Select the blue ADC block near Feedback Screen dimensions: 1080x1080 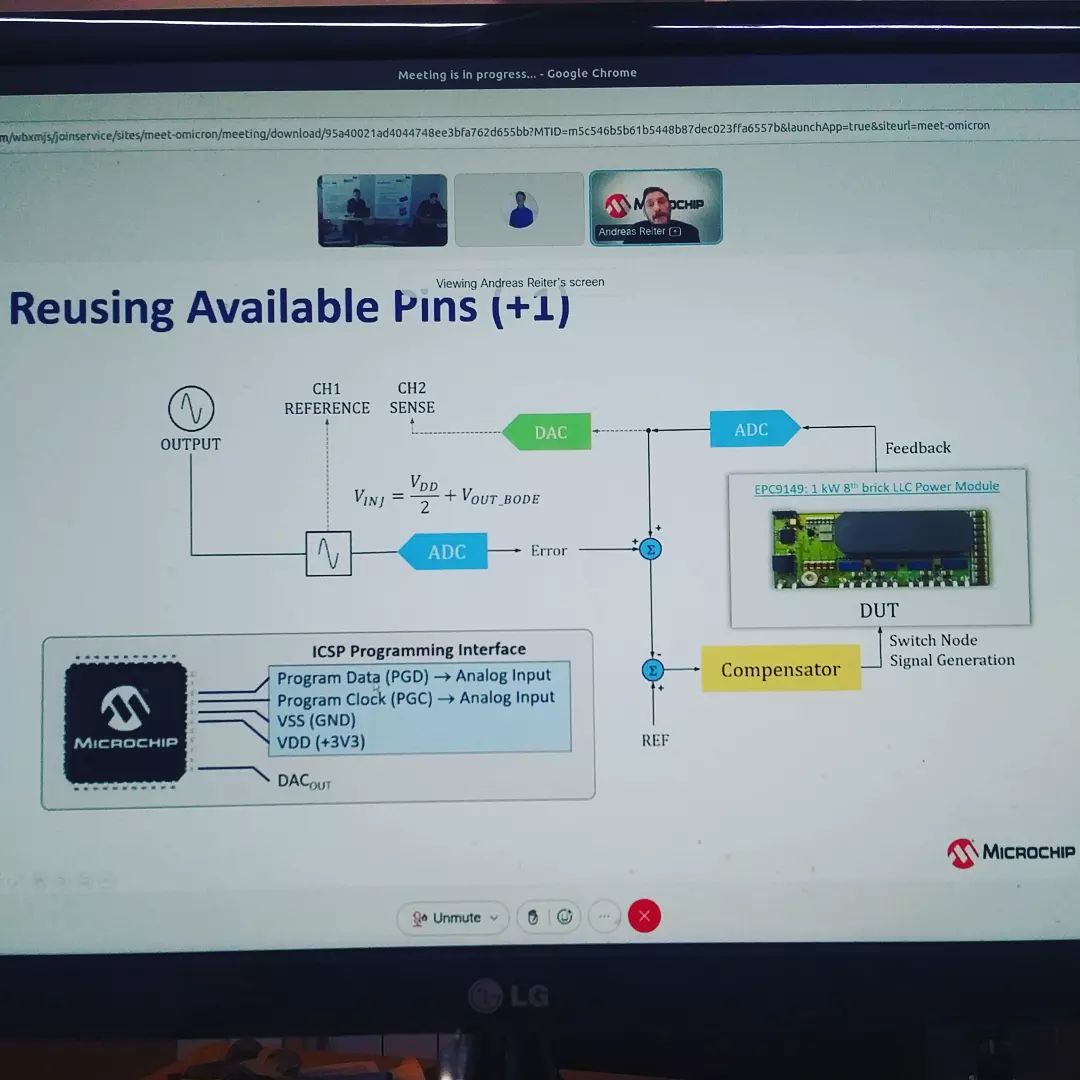tap(752, 429)
